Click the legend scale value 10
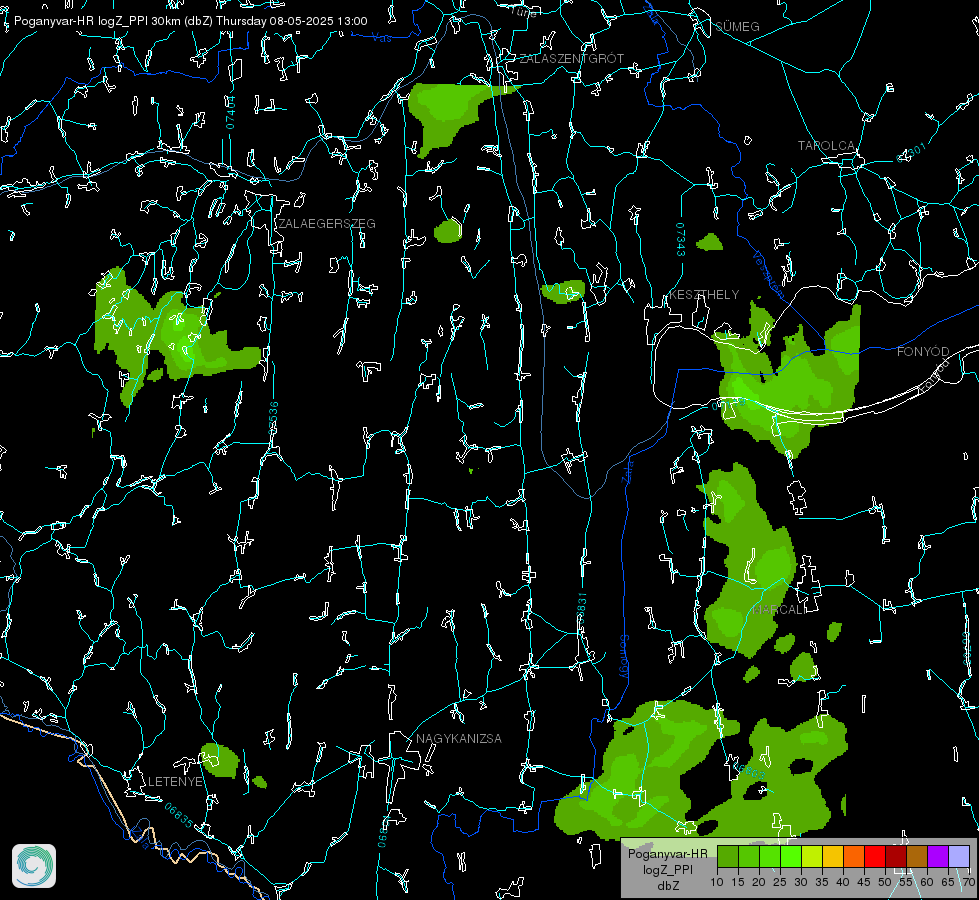979x900 pixels. pyautogui.click(x=717, y=882)
